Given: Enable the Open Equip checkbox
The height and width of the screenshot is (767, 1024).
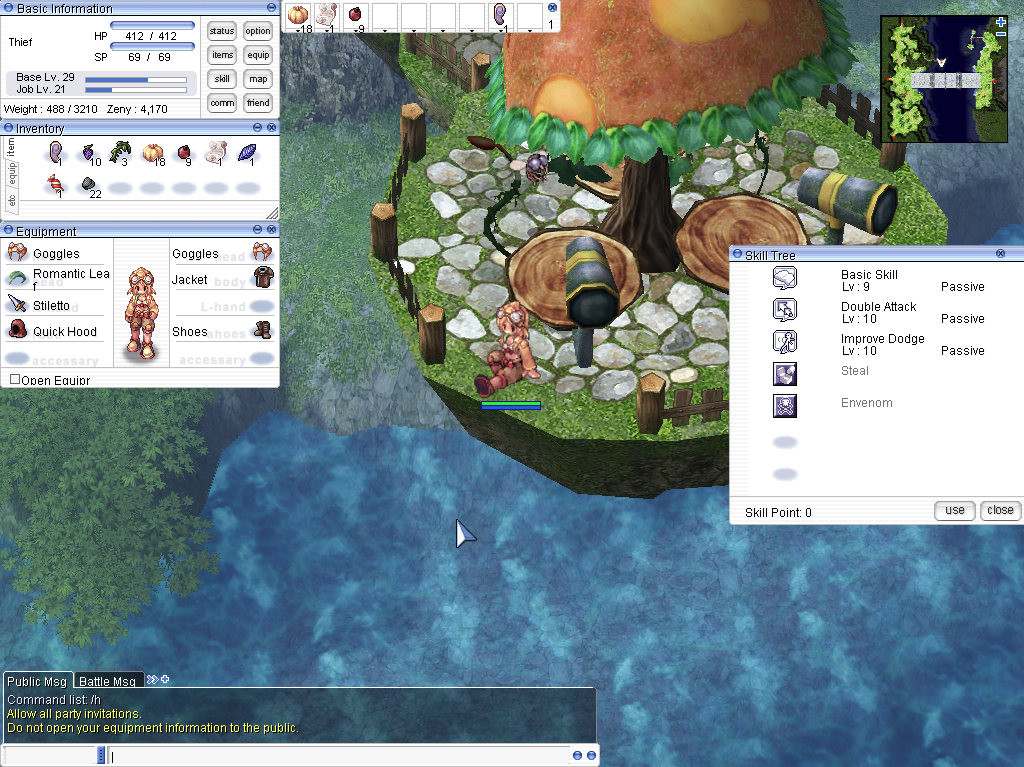Looking at the screenshot, I should click(x=15, y=379).
